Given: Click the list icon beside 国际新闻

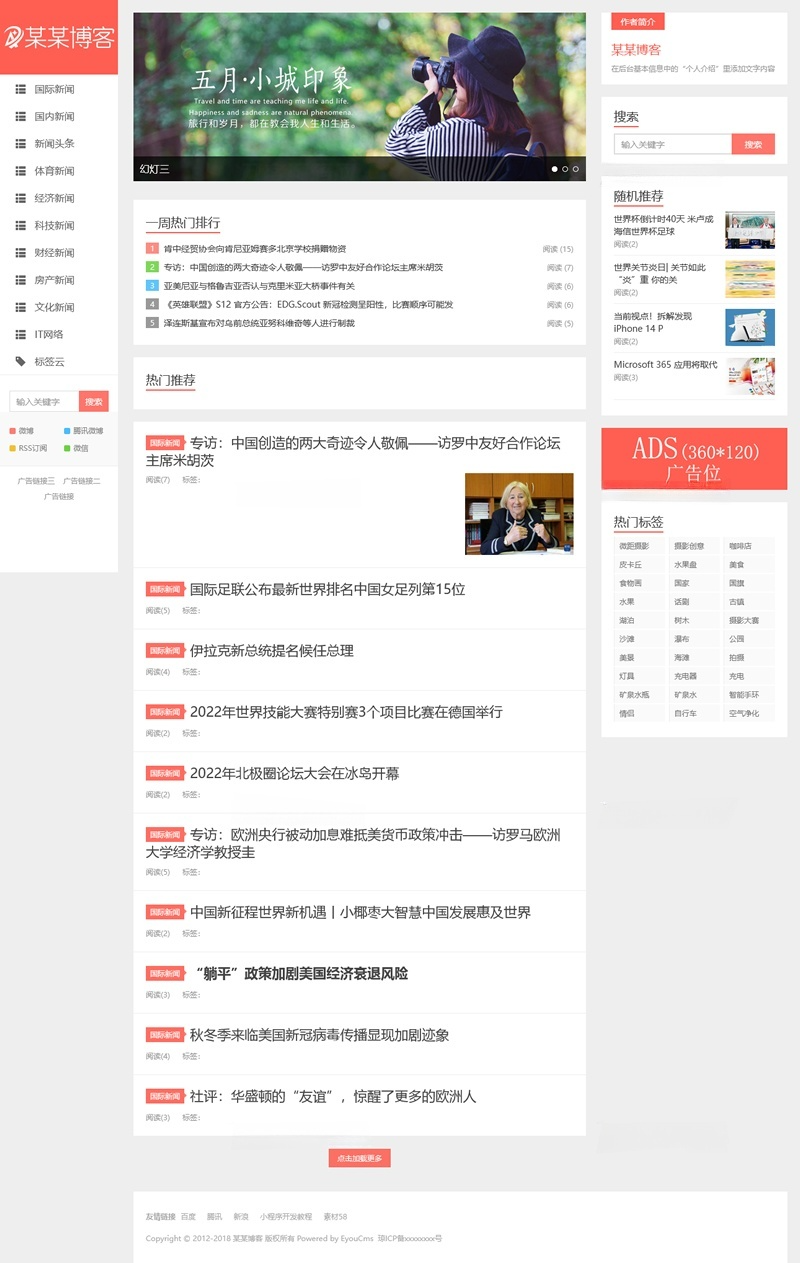Looking at the screenshot, I should [21, 89].
